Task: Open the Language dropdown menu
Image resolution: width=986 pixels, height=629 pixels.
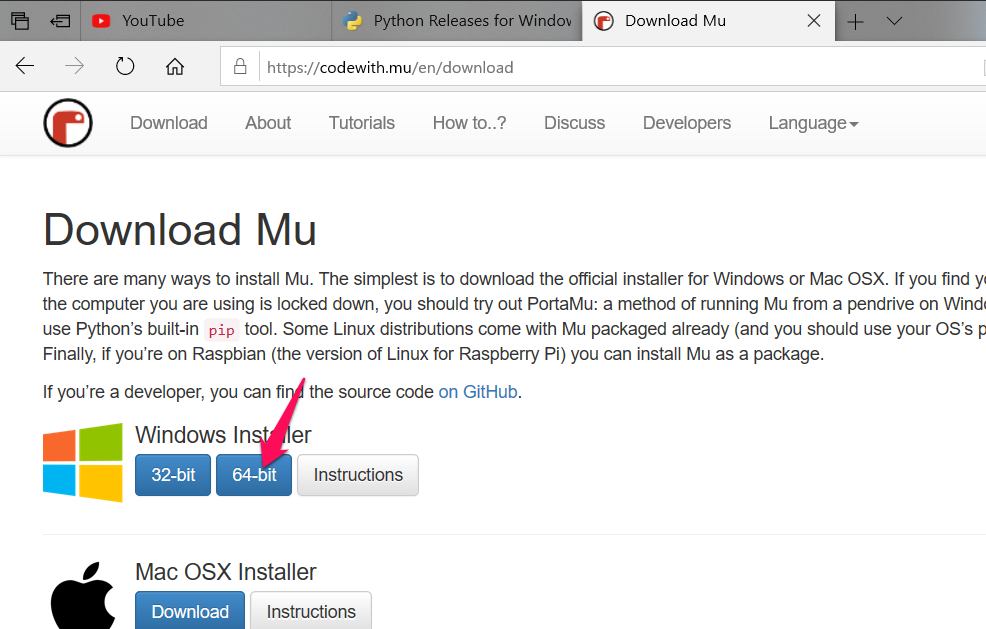Action: (813, 123)
